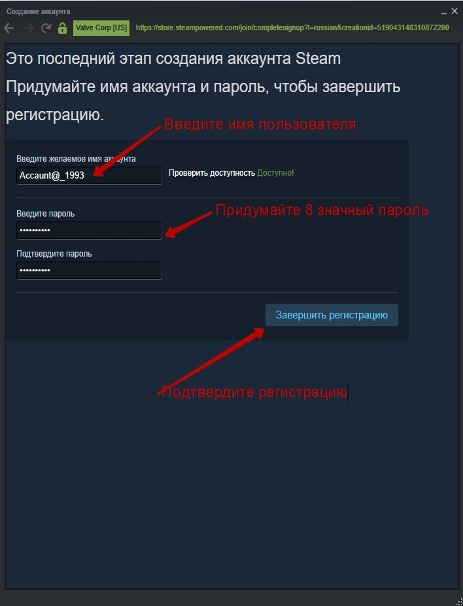Click the back navigation arrow
The height and width of the screenshot is (606, 463).
pyautogui.click(x=9, y=28)
